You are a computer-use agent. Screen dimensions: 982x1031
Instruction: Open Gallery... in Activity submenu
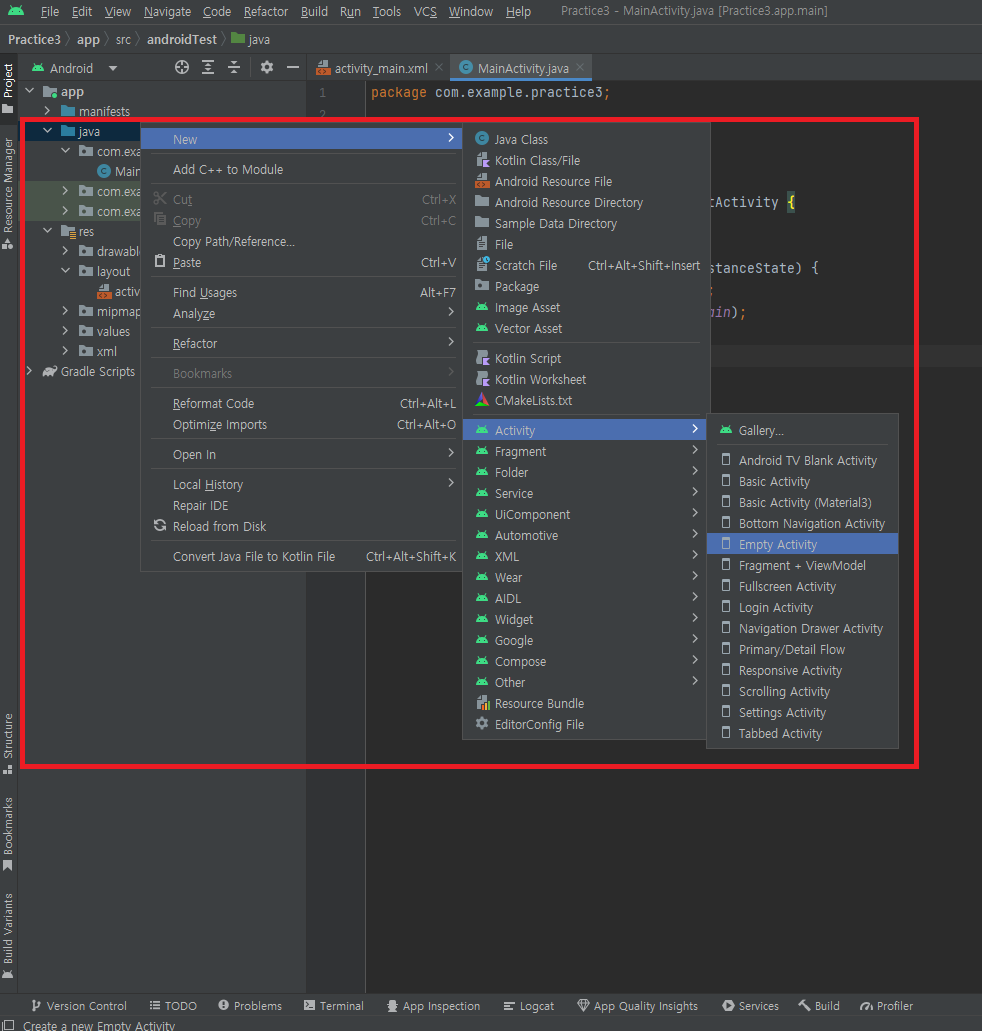tap(802, 431)
